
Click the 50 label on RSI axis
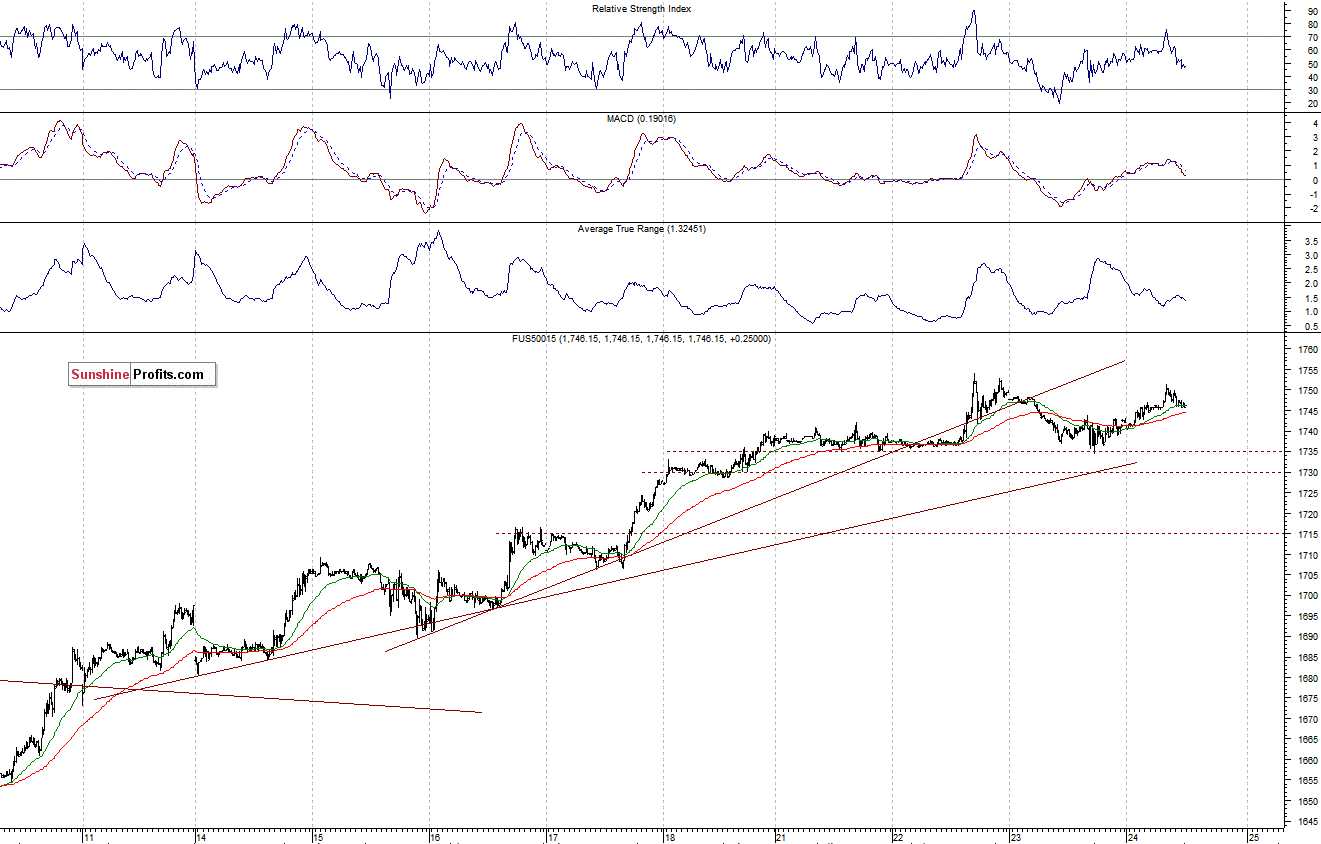1312,64
